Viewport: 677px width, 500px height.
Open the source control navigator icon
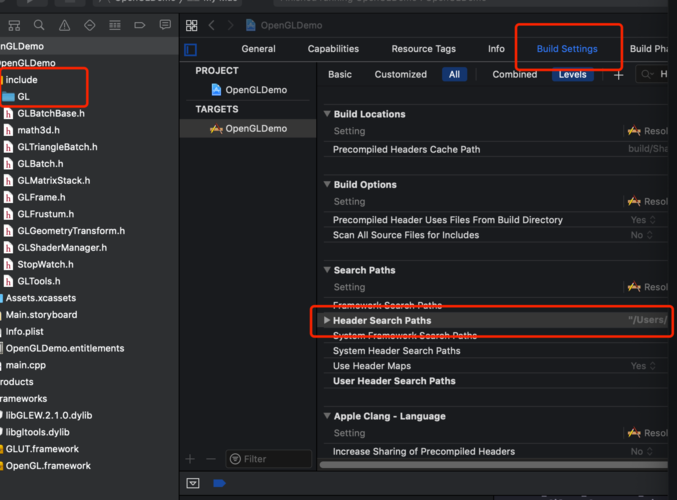coord(14,25)
